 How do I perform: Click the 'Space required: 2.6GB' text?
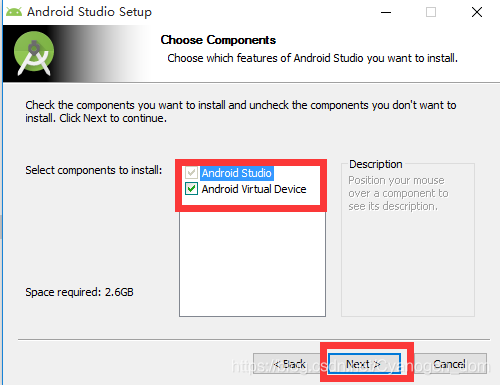pyautogui.click(x=79, y=292)
